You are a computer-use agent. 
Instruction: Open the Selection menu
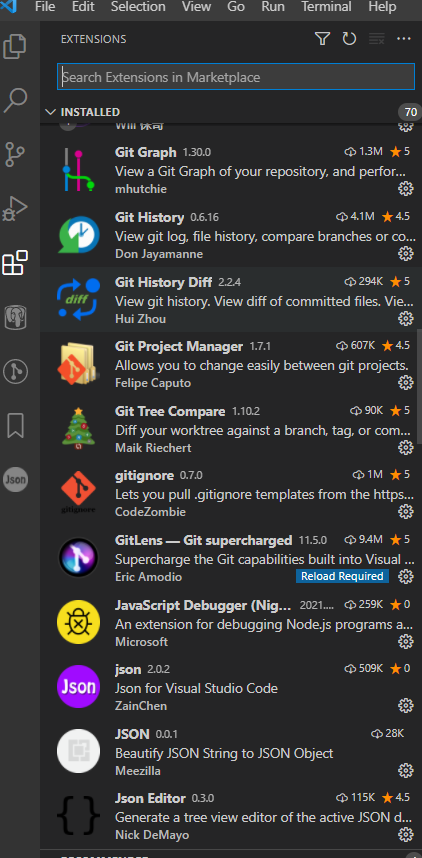[138, 7]
